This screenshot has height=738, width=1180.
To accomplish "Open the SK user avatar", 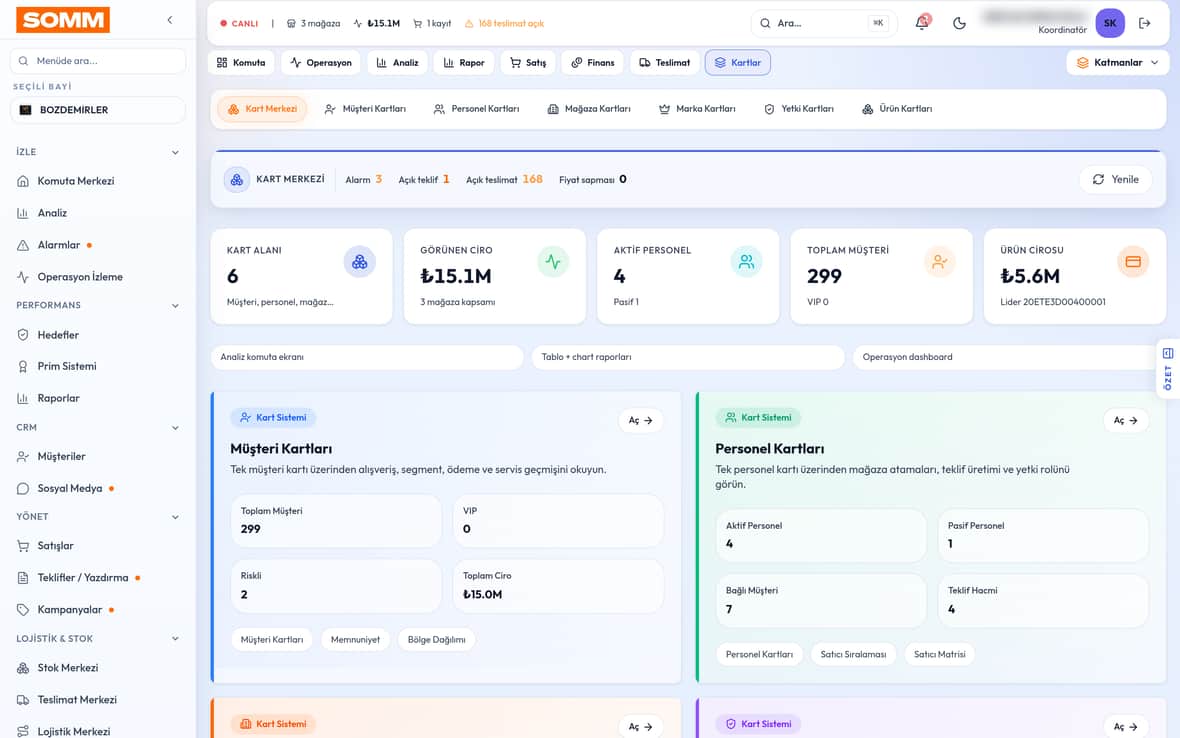I will pyautogui.click(x=1110, y=23).
